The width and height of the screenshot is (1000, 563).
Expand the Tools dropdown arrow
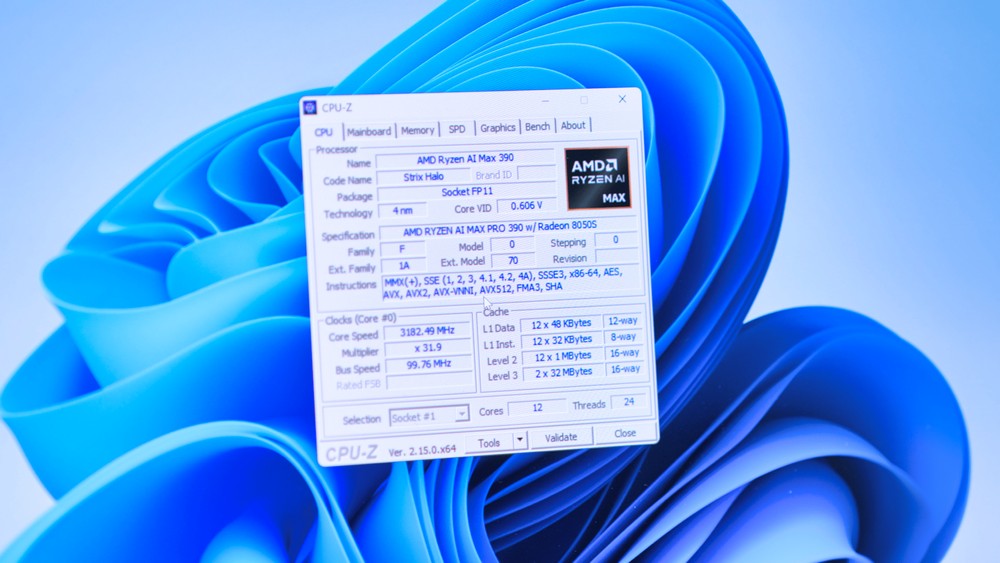coord(519,440)
